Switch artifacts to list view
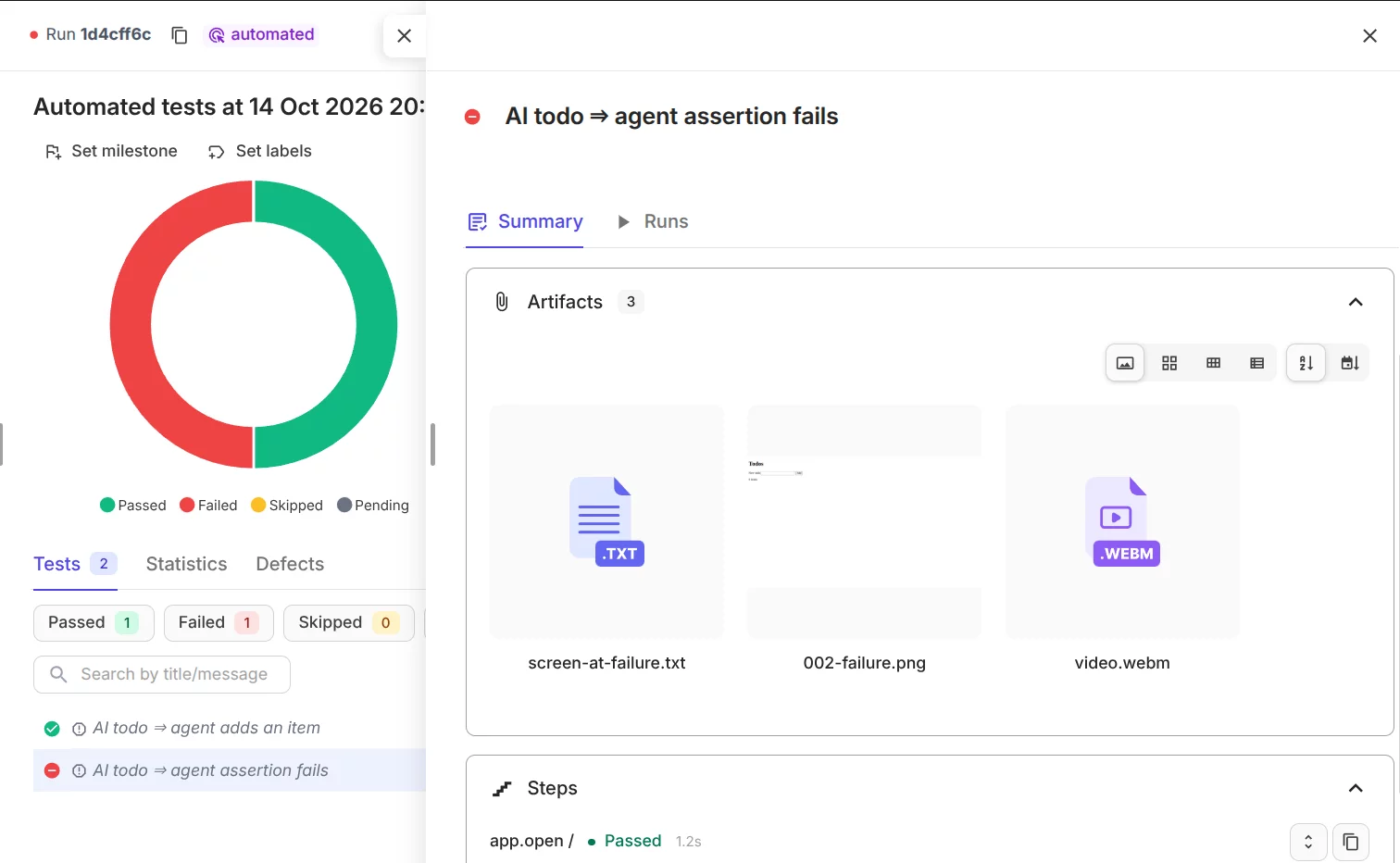Viewport: 1400px width, 863px height. [1256, 363]
